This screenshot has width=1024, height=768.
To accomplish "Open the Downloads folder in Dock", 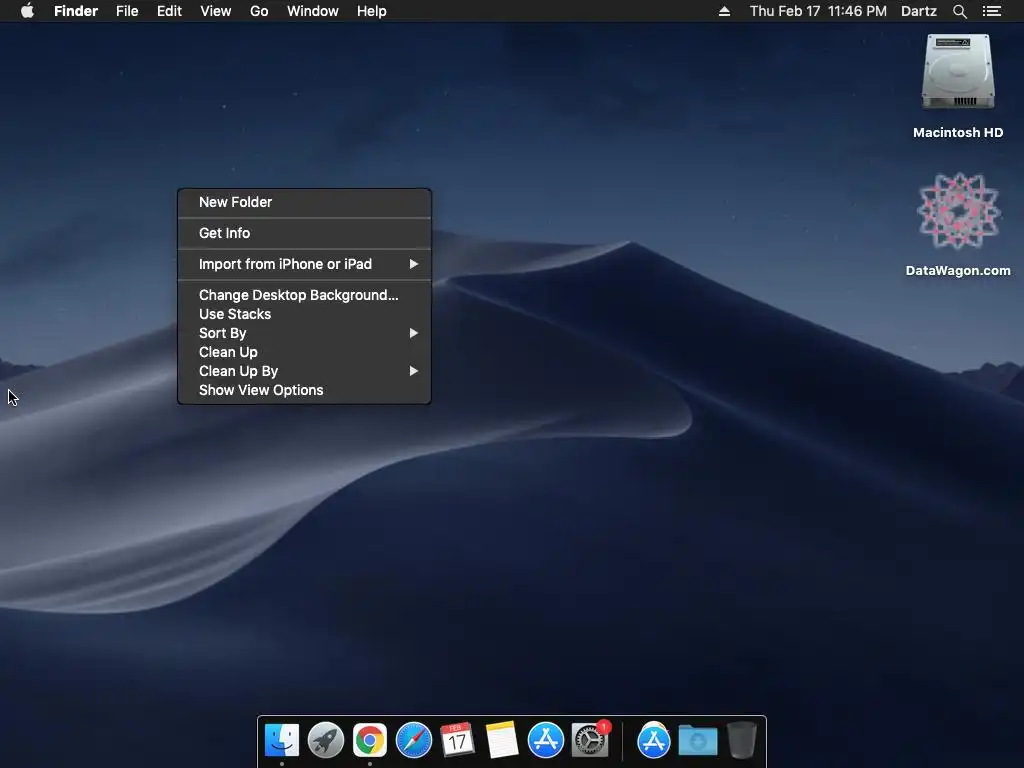I will [x=697, y=741].
